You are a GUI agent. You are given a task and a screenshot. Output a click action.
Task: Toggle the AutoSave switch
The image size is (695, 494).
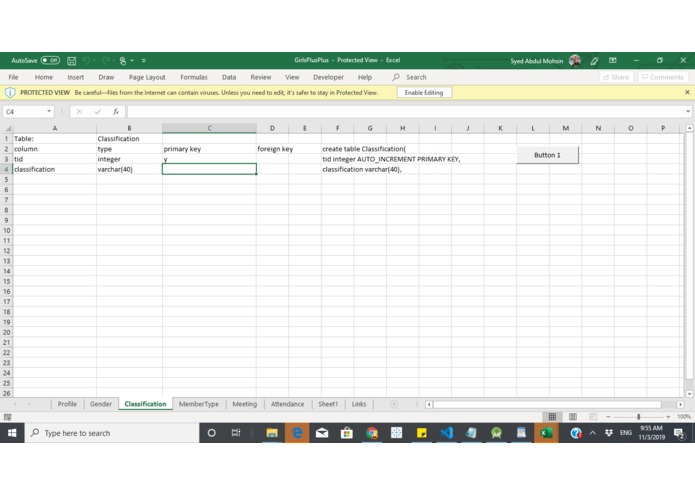[x=50, y=60]
